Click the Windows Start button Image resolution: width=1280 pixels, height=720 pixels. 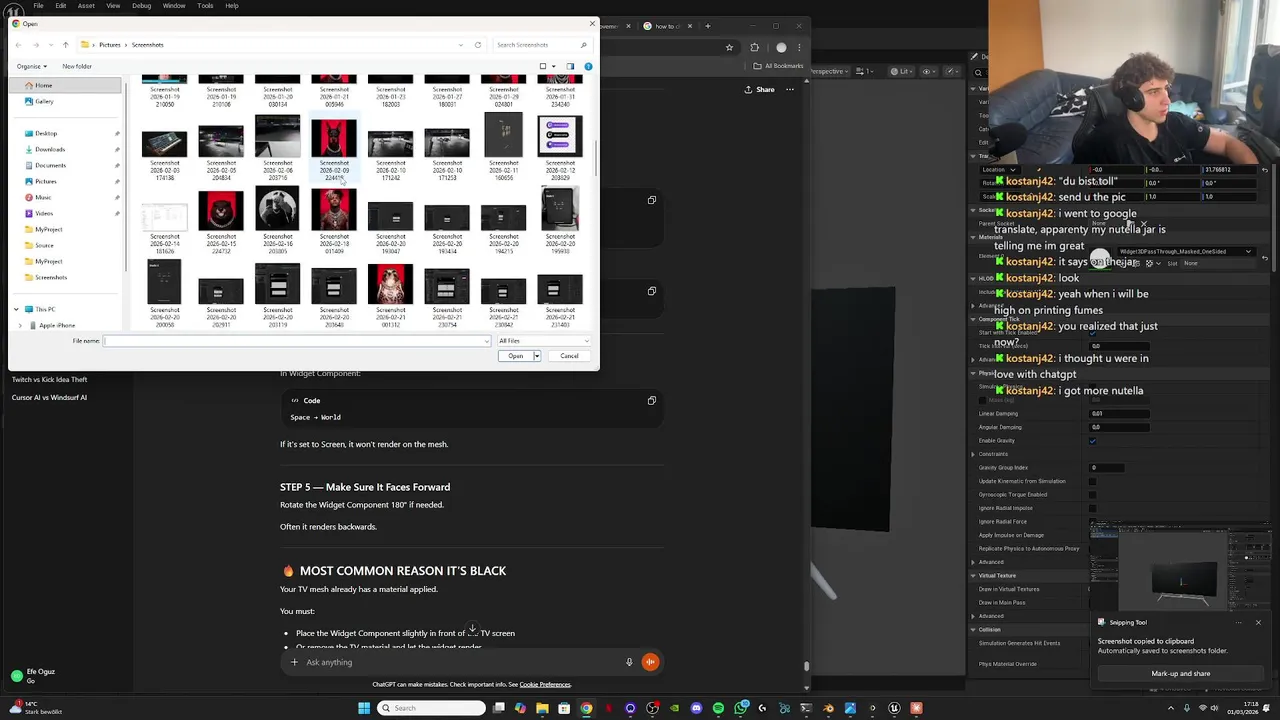point(364,708)
